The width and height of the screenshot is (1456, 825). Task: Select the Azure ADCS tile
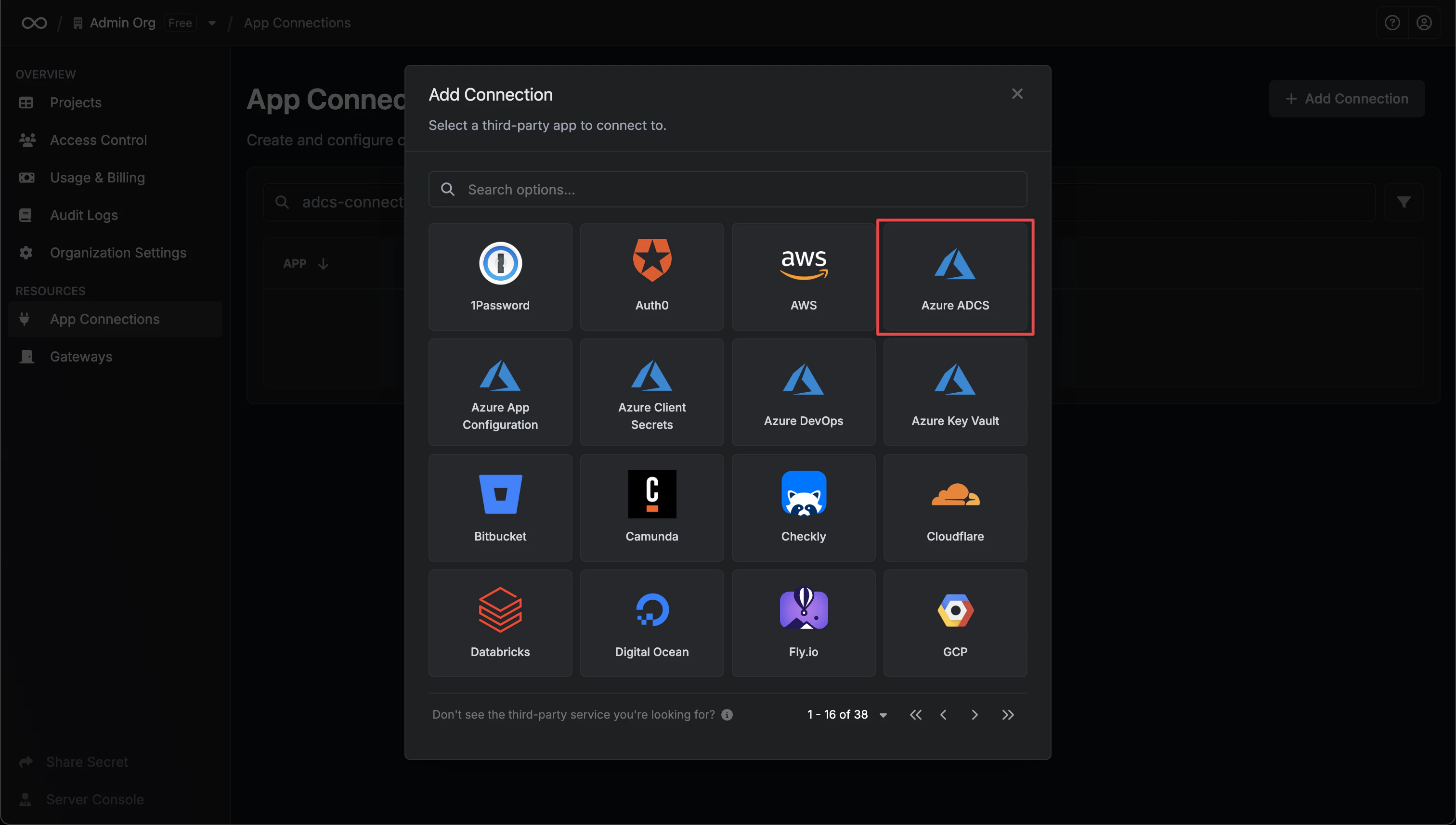coord(955,276)
